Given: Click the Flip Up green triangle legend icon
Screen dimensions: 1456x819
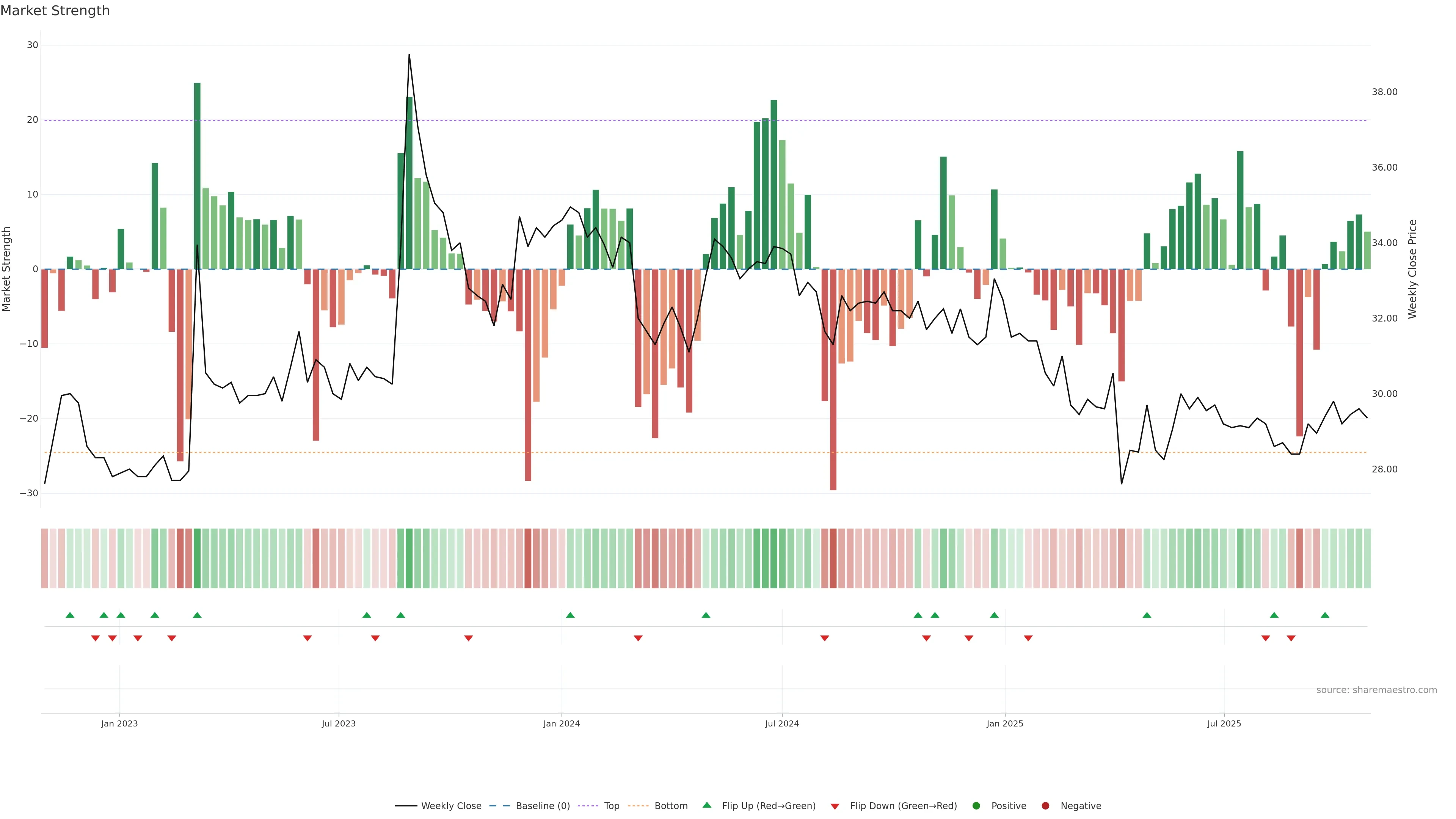Looking at the screenshot, I should [x=706, y=805].
